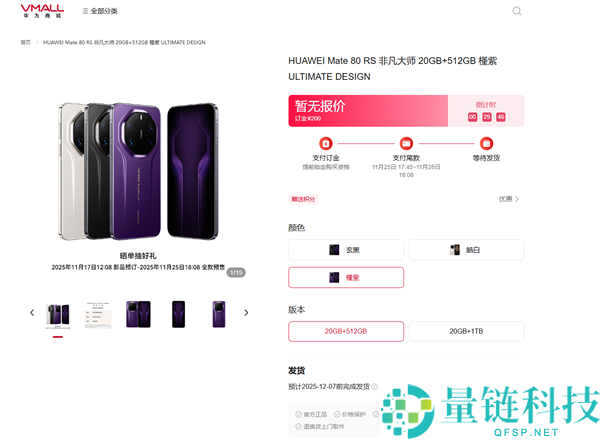This screenshot has width=600, height=443.
Task: Open the 全部分类 hamburger menu
Action: point(100,11)
